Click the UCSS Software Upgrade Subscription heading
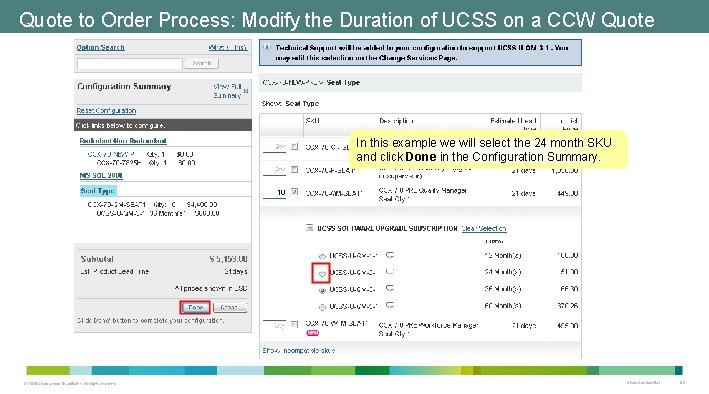The width and height of the screenshot is (709, 394). 388,228
